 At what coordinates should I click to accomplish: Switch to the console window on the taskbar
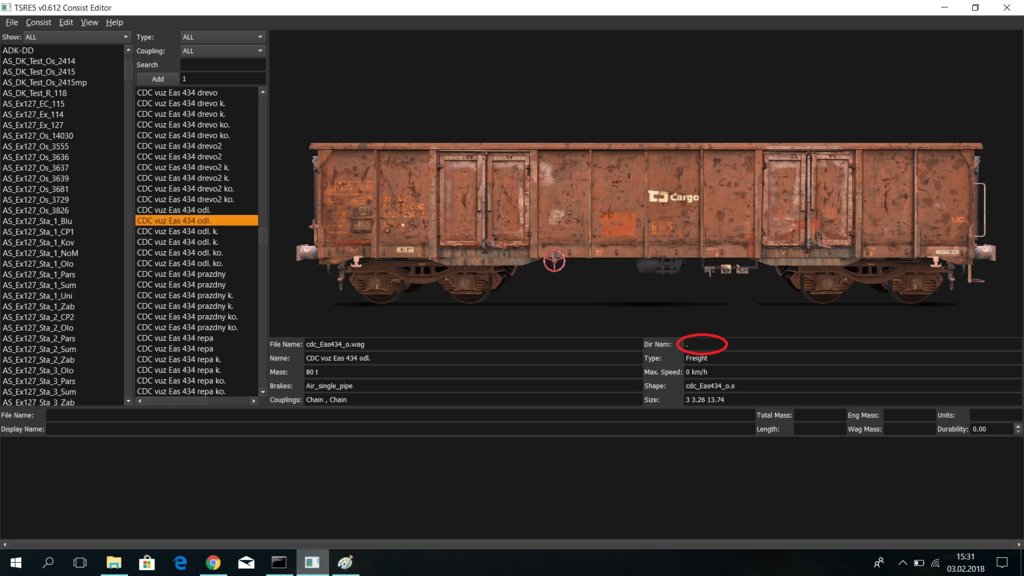coord(279,563)
